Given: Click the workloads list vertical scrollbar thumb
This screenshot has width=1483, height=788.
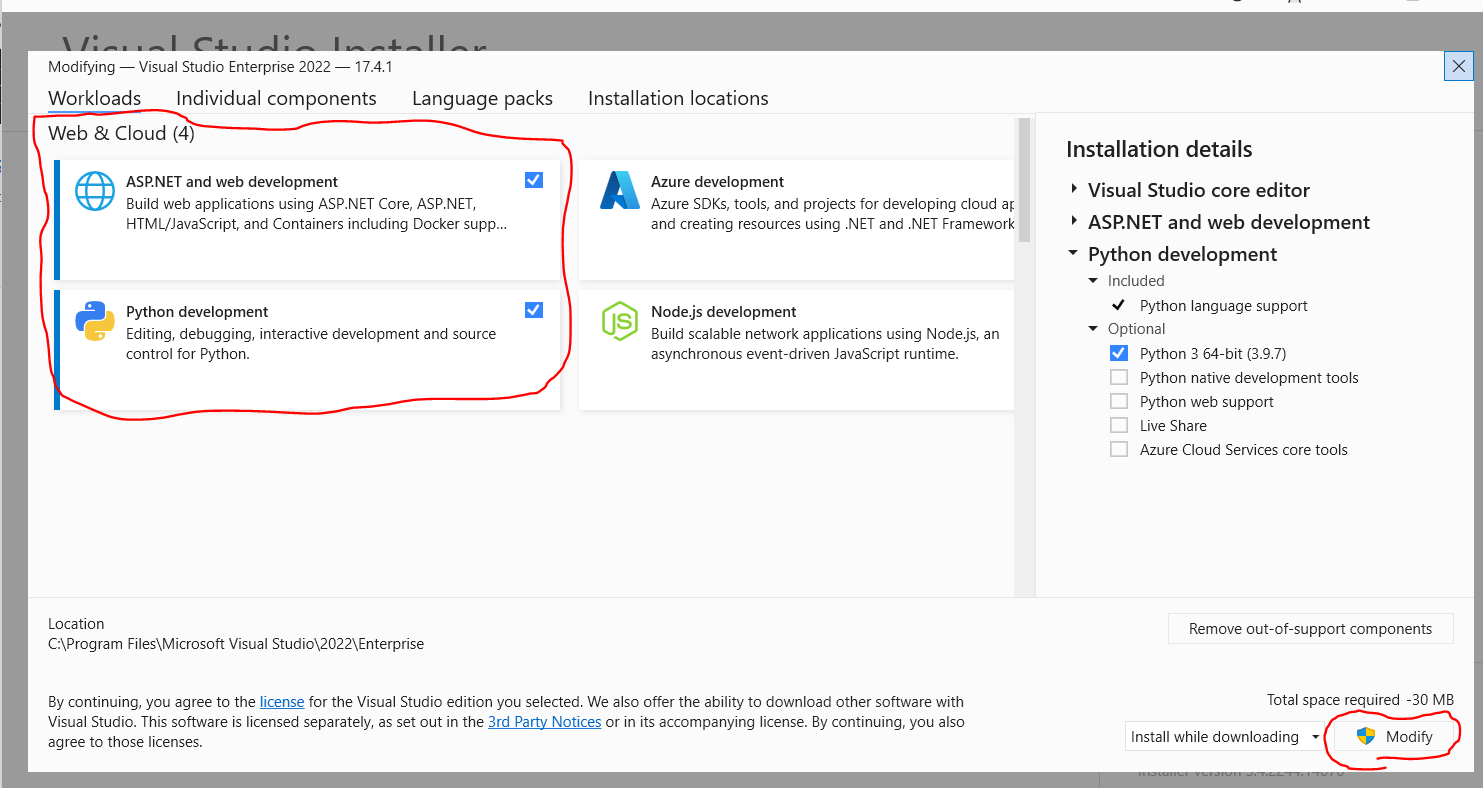Looking at the screenshot, I should point(1024,181).
